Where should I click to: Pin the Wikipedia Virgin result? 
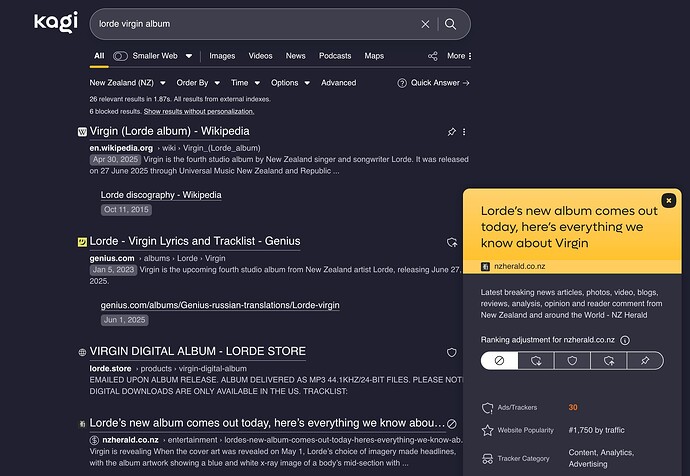pos(451,132)
